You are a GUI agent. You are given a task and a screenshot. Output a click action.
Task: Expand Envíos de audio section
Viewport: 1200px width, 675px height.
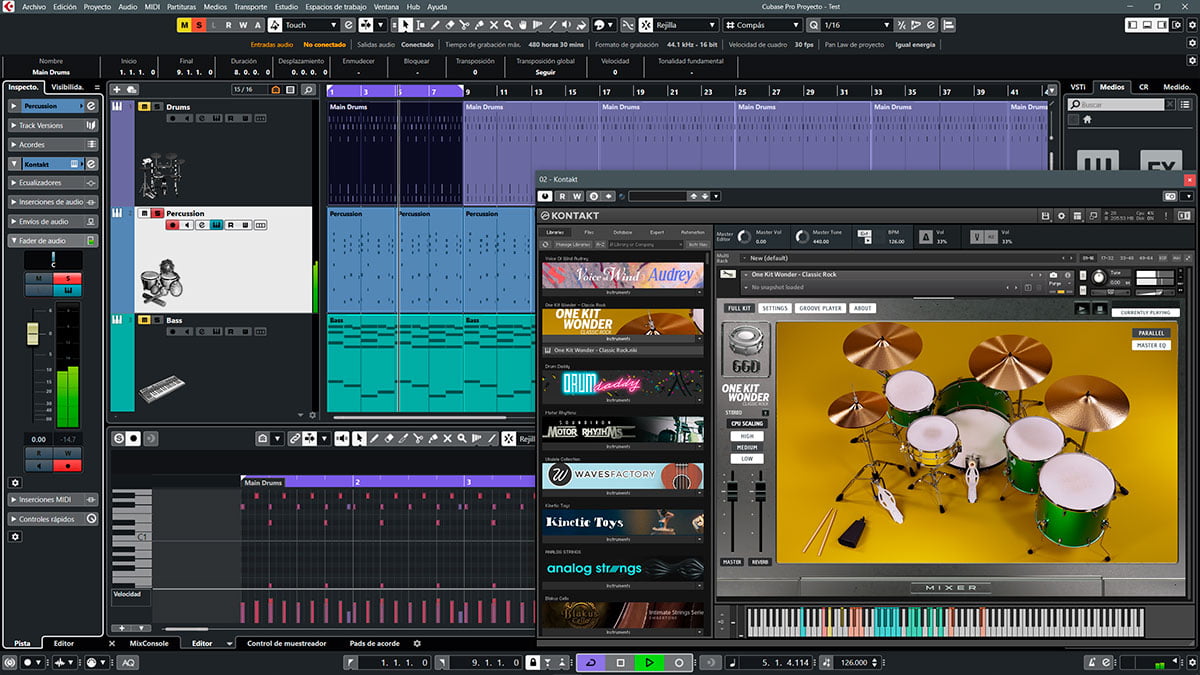click(54, 221)
